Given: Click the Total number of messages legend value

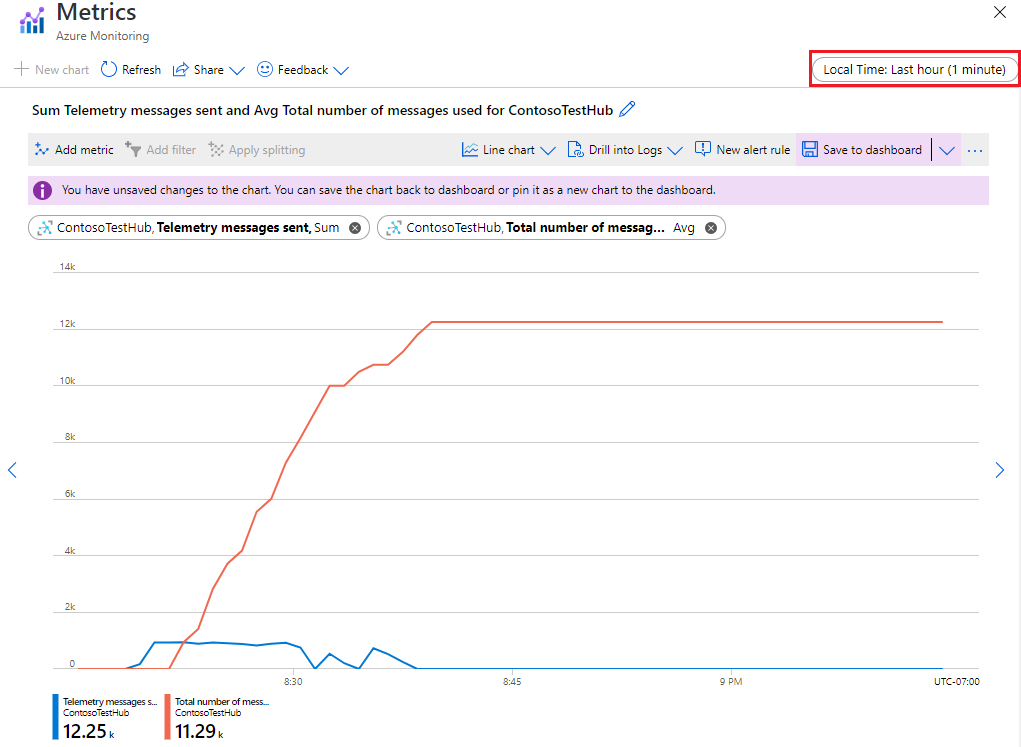Looking at the screenshot, I should click(x=197, y=731).
